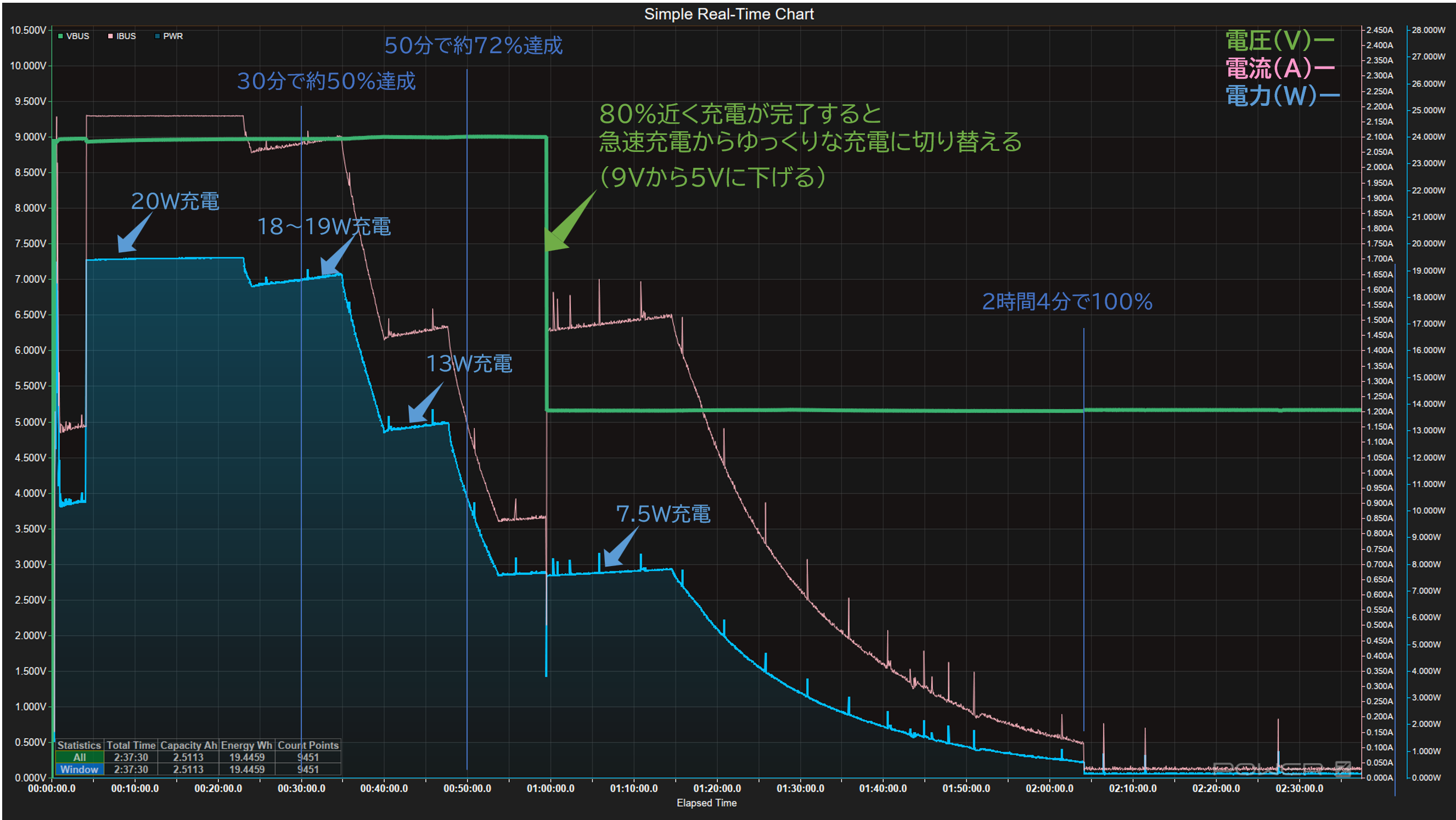
Task: Click the PWR legend dark teal square
Action: point(157,36)
